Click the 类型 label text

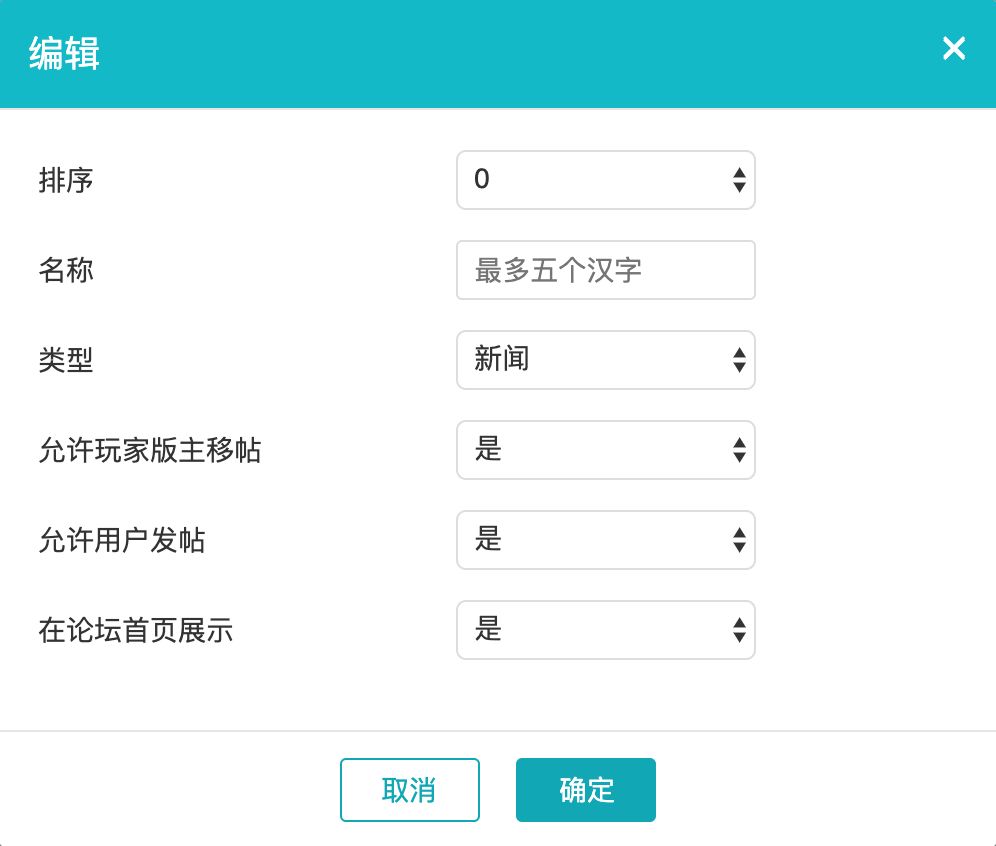point(66,360)
